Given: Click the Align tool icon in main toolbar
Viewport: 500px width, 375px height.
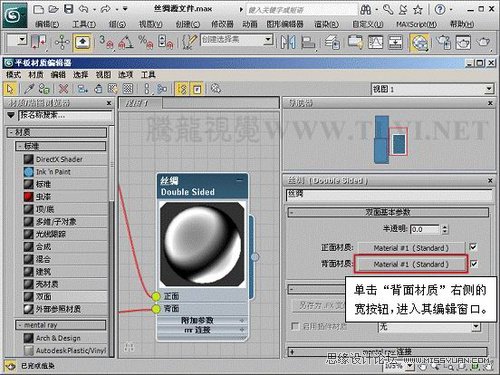Looking at the screenshot, I should (308, 42).
